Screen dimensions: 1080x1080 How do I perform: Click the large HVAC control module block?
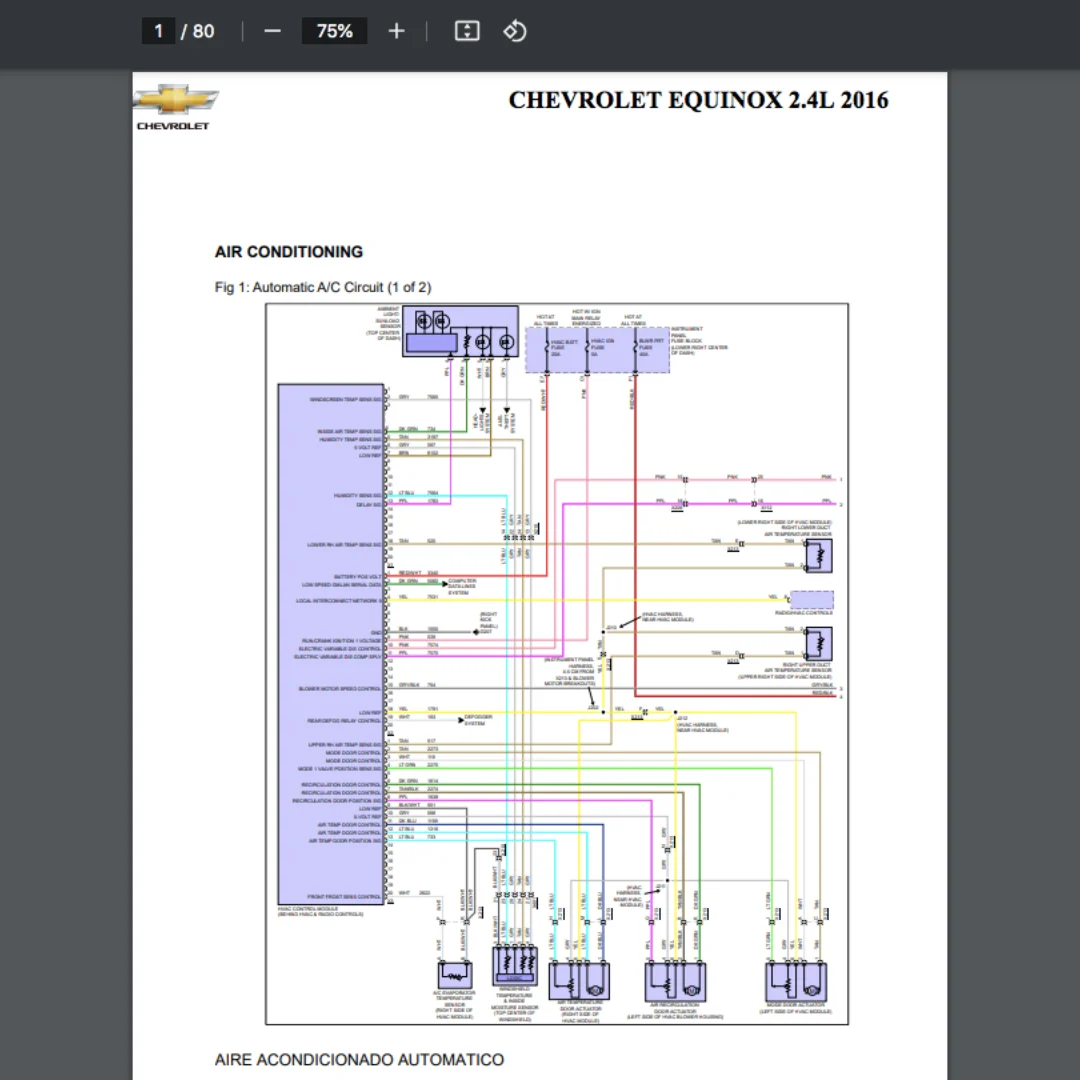[x=331, y=644]
